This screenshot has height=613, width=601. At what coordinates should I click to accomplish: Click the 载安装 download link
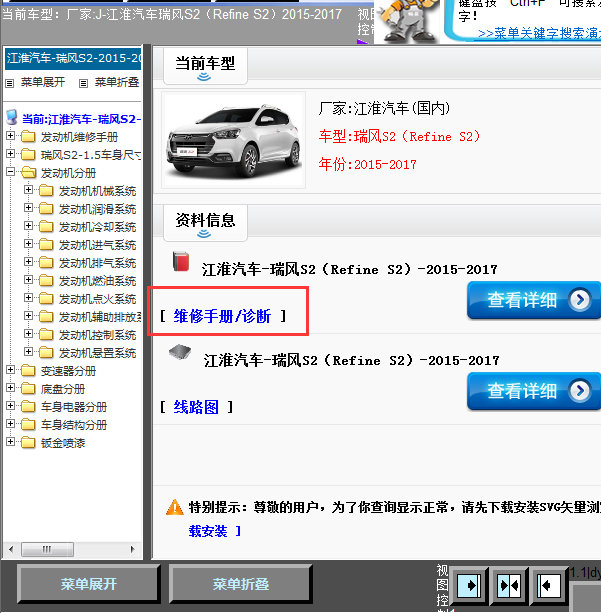tap(208, 531)
